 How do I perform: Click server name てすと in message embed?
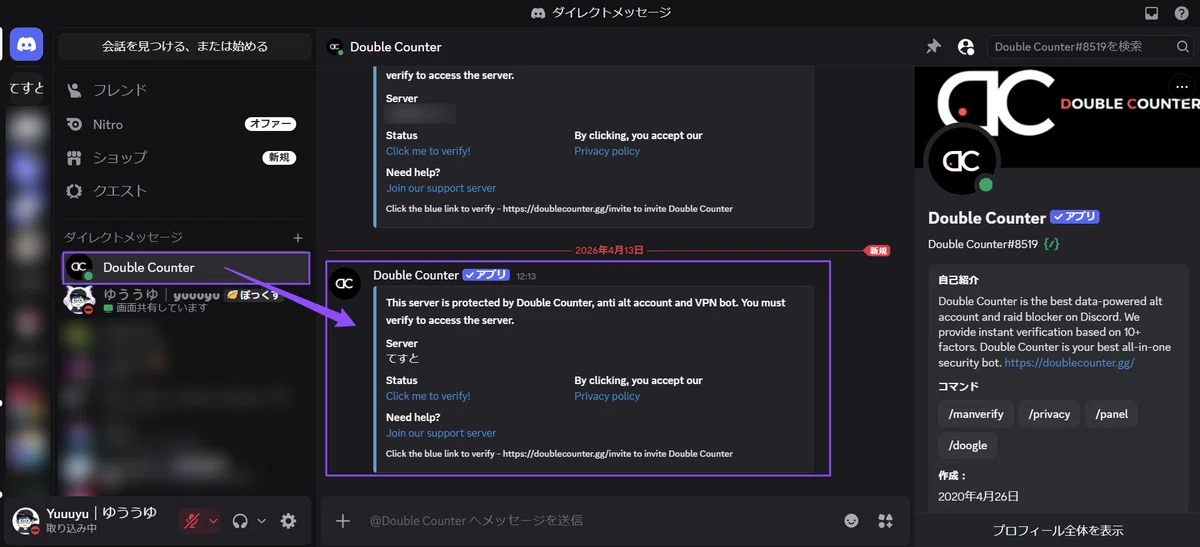pos(402,358)
